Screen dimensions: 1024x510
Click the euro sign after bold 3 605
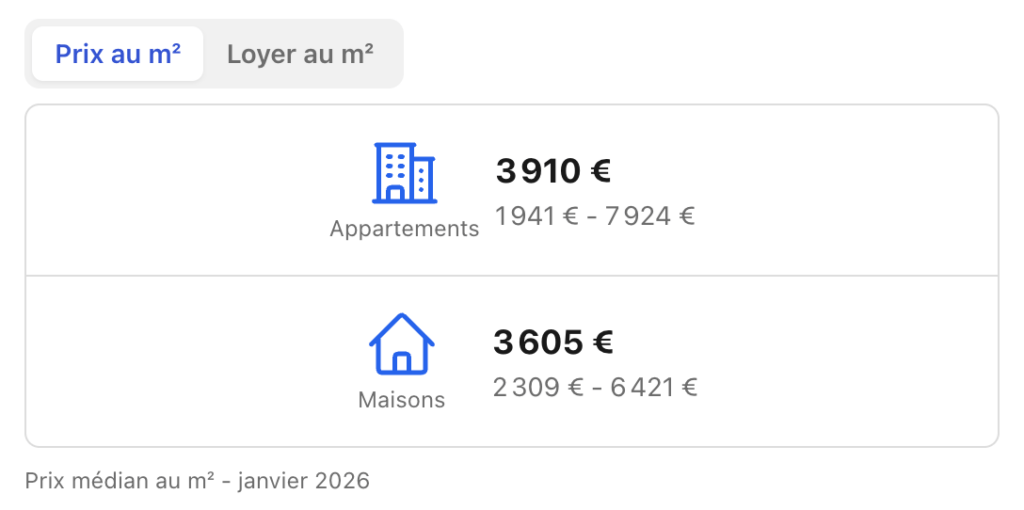tap(602, 343)
